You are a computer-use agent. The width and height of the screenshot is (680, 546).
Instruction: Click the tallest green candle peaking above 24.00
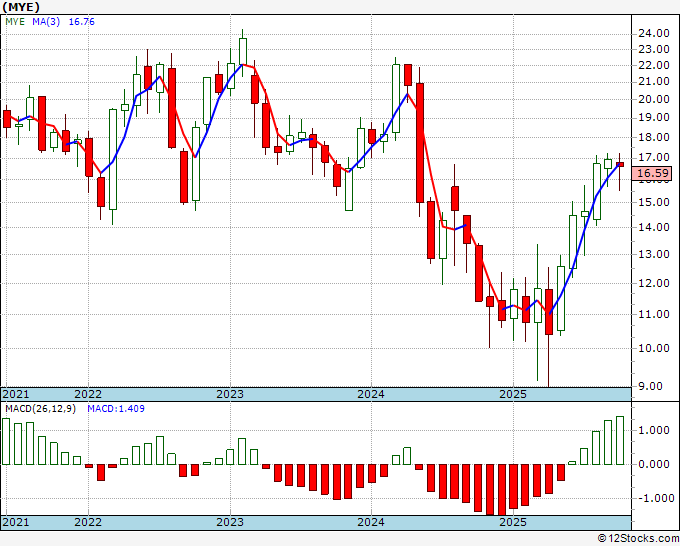click(x=242, y=51)
